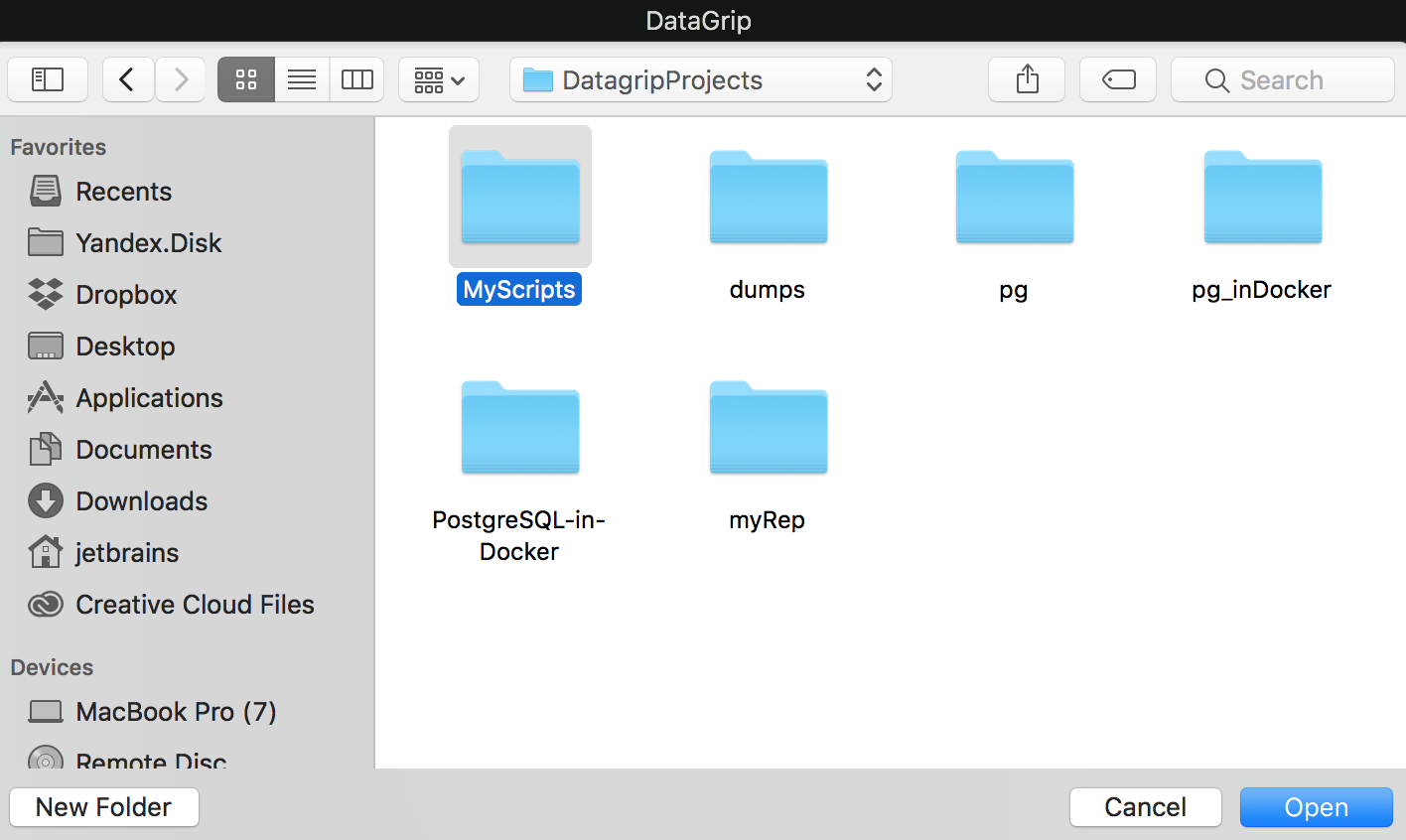Image resolution: width=1406 pixels, height=840 pixels.
Task: Open Downloads in the sidebar
Action: [117, 500]
